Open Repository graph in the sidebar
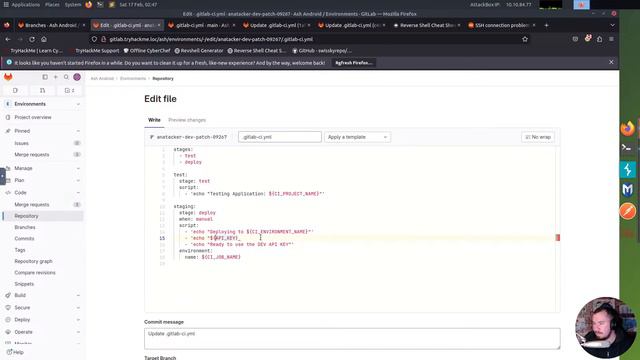The height and width of the screenshot is (360, 640). [42, 261]
